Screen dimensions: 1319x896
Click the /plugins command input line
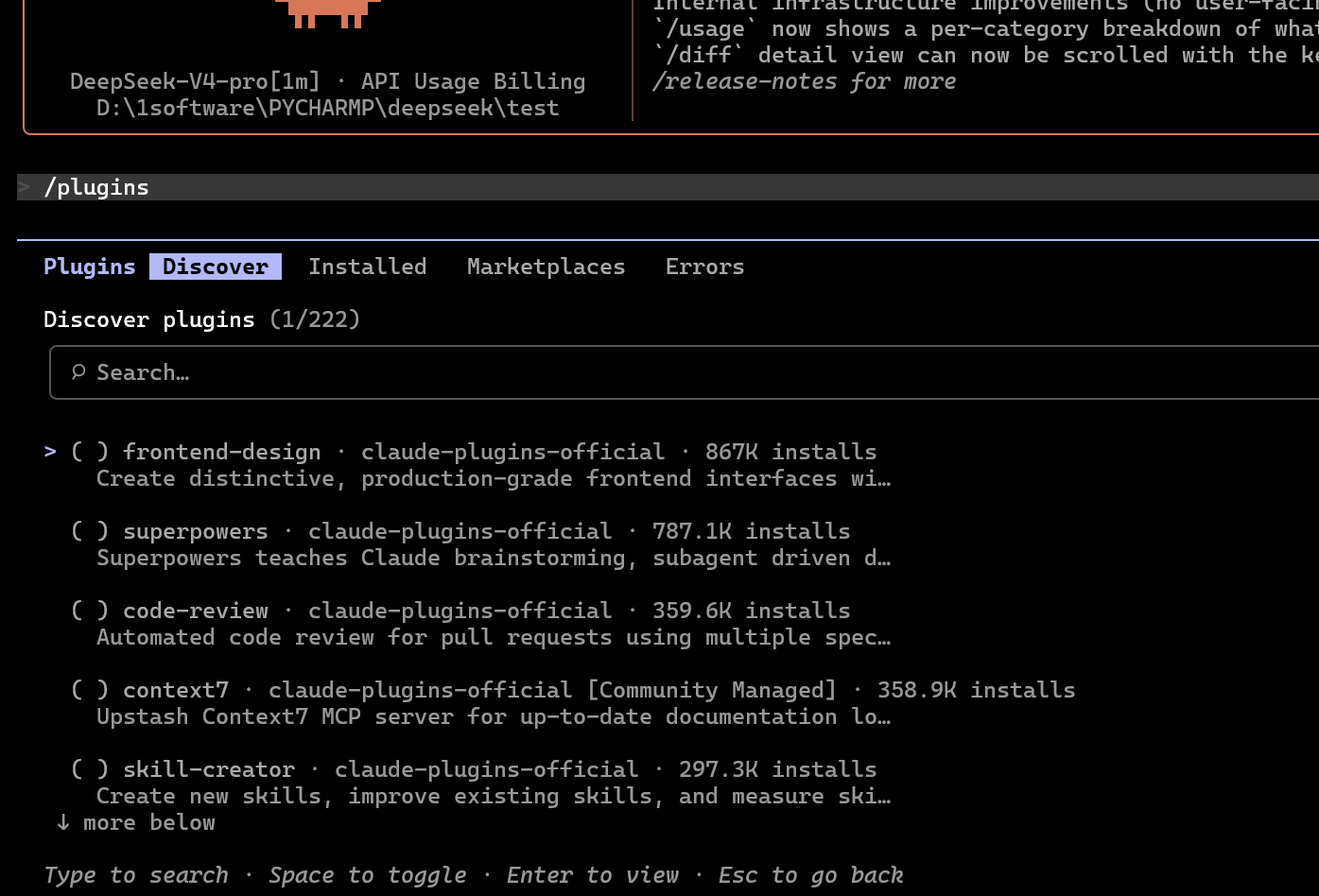[x=668, y=187]
